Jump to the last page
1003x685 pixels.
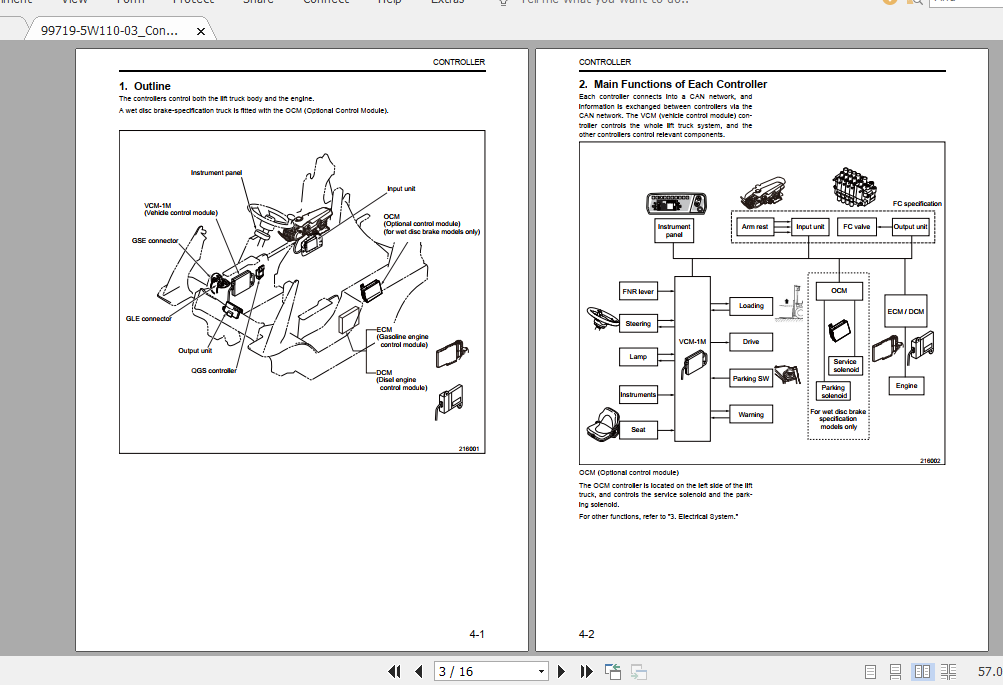586,671
